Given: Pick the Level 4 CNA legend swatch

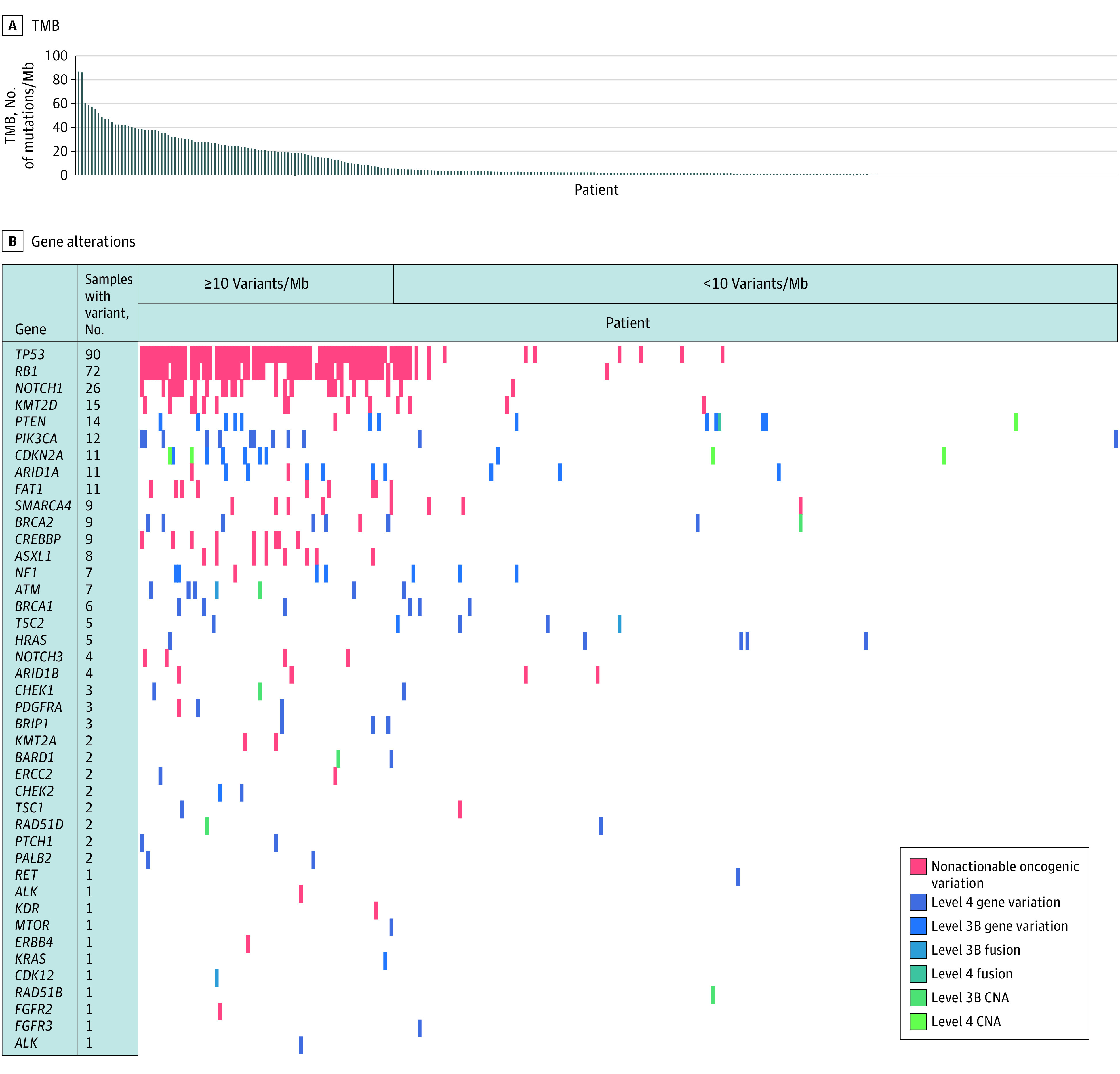Looking at the screenshot, I should point(918,1021).
